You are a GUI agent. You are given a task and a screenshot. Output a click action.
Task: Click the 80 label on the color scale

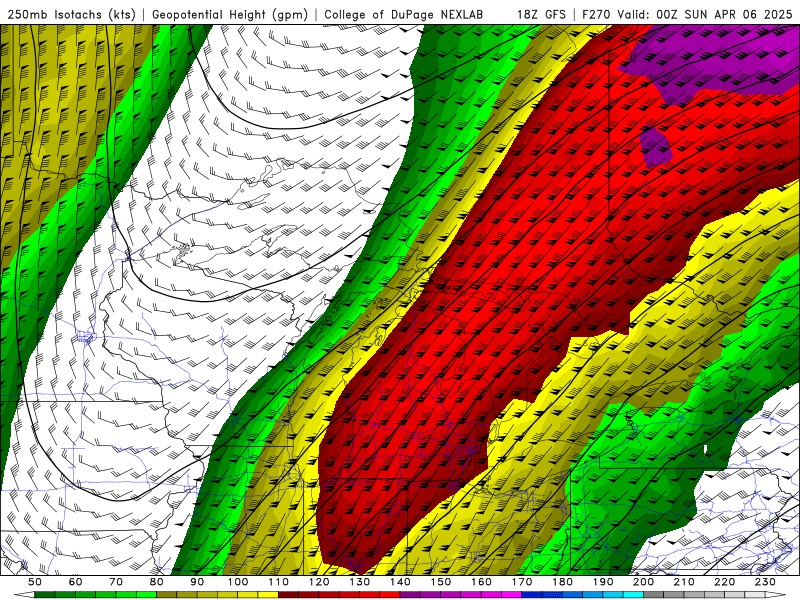click(x=157, y=582)
